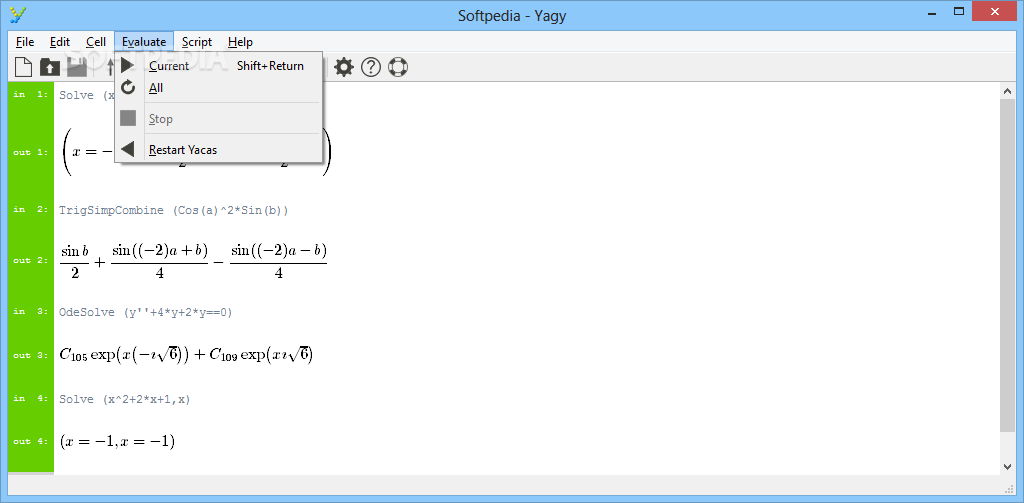The image size is (1024, 503).
Task: Click the Stop menu entry
Action: 218,119
